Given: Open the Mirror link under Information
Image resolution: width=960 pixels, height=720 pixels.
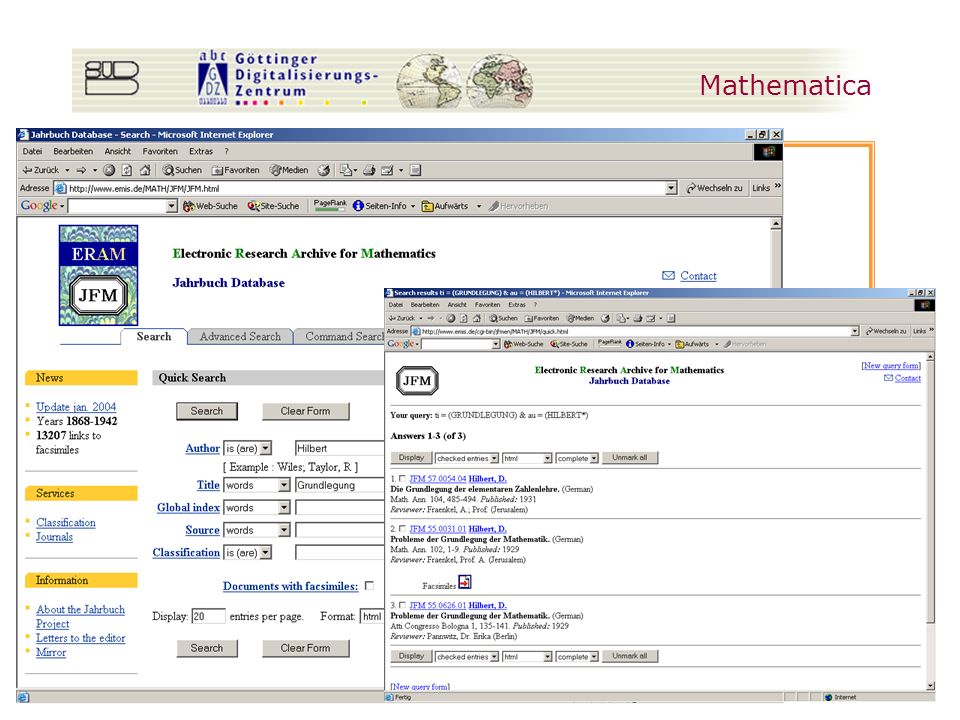Looking at the screenshot, I should click(x=51, y=653).
